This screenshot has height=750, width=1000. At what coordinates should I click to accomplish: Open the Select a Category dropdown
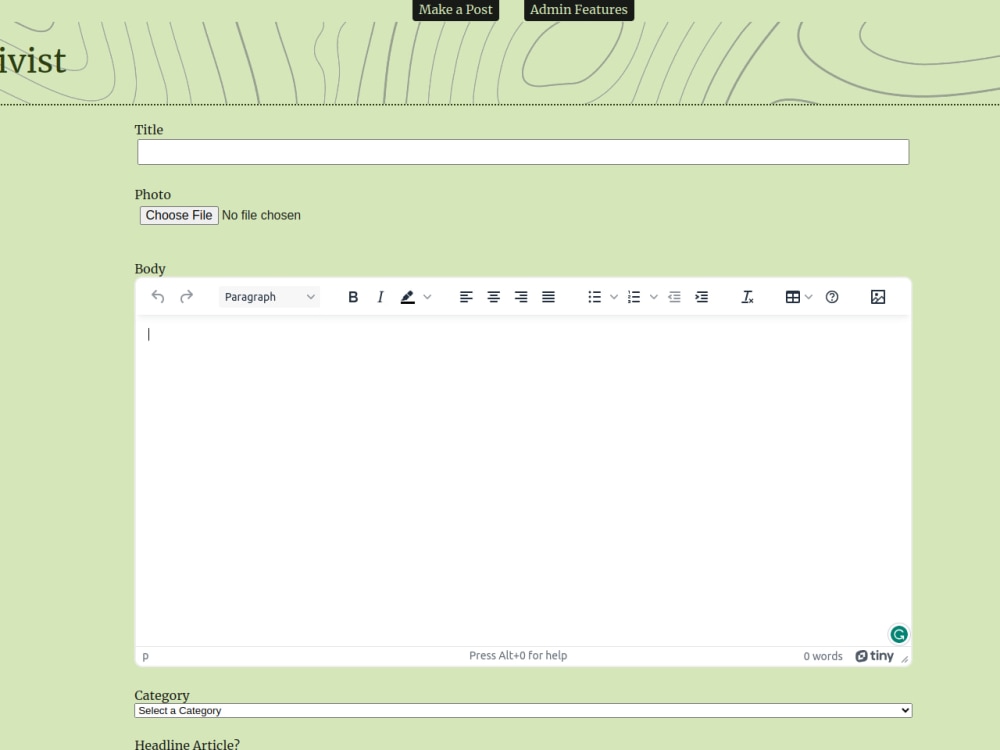point(523,710)
